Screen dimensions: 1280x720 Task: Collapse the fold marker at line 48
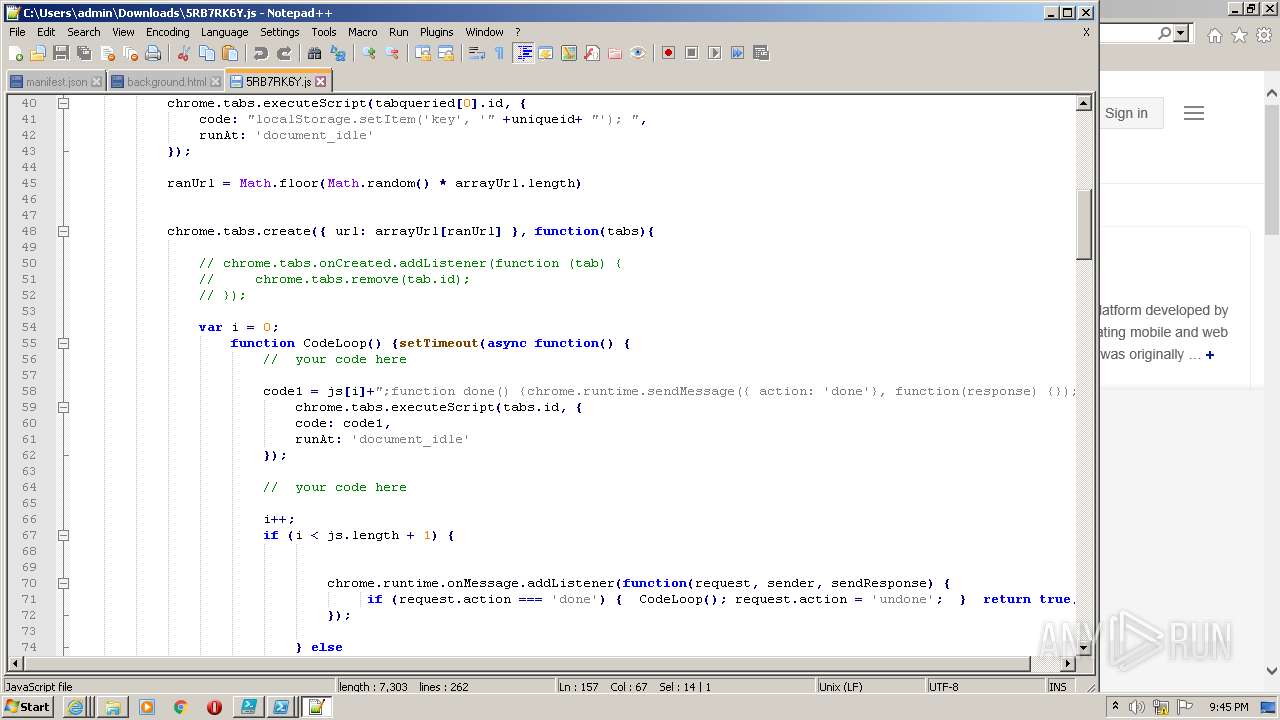pyautogui.click(x=63, y=231)
